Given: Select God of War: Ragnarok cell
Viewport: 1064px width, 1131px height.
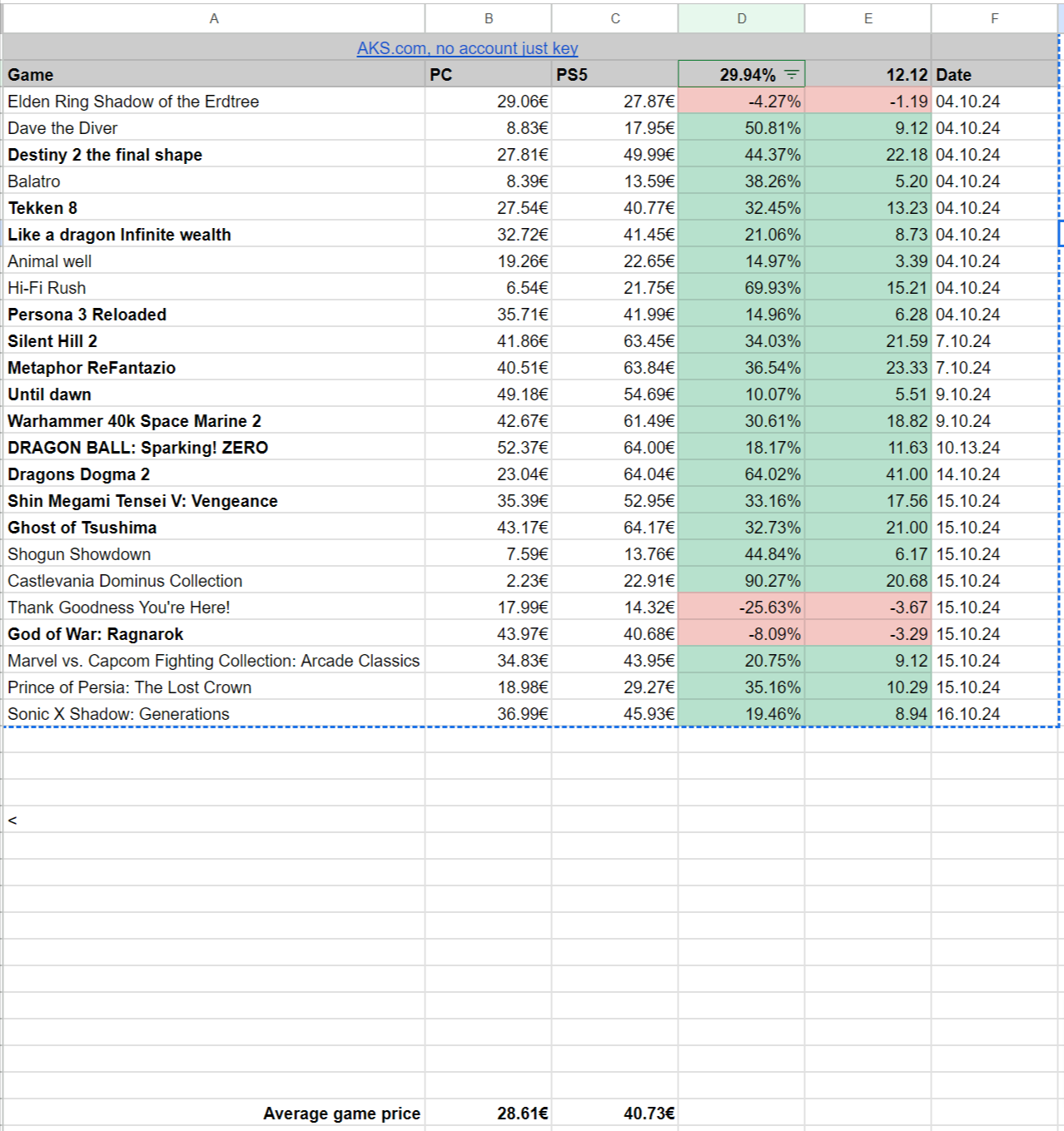Looking at the screenshot, I should (214, 634).
